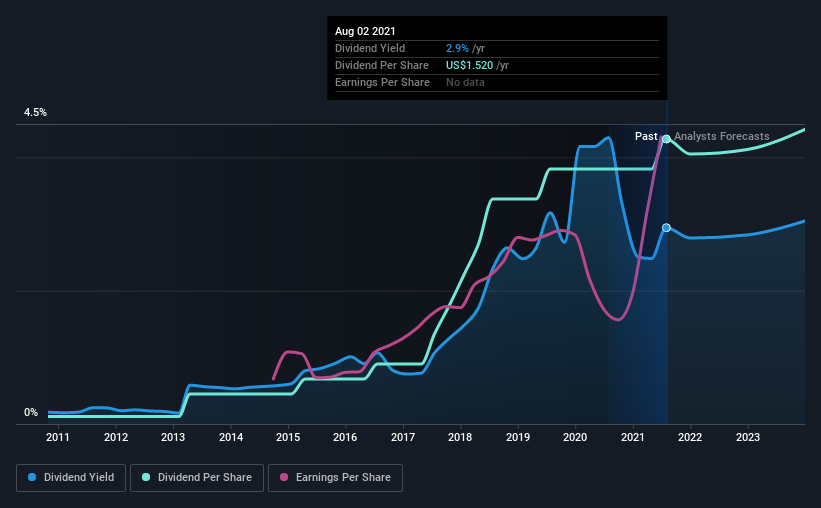The width and height of the screenshot is (821, 508).
Task: Click the 2.9% dividend yield value
Action: click(457, 48)
